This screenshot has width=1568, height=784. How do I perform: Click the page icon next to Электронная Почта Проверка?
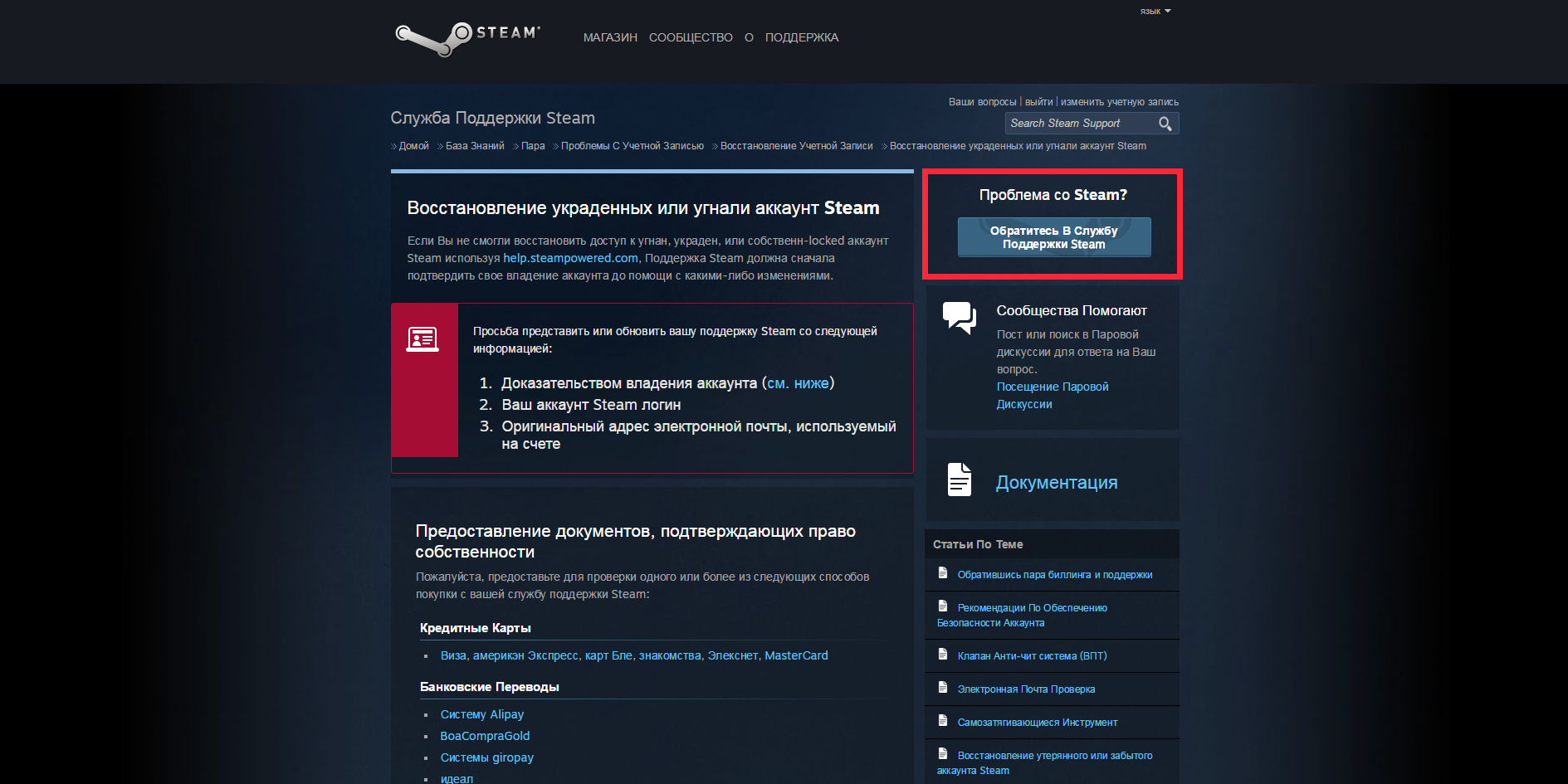point(943,688)
